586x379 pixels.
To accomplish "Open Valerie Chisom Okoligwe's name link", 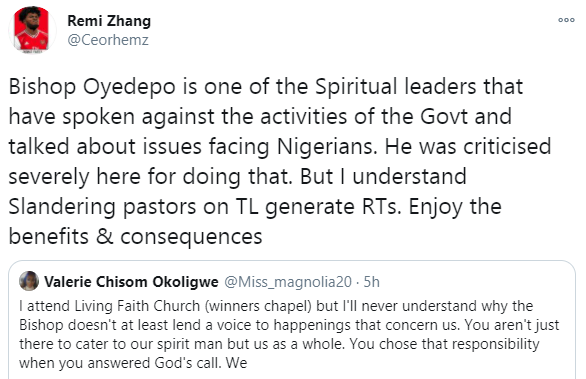I will pos(131,282).
